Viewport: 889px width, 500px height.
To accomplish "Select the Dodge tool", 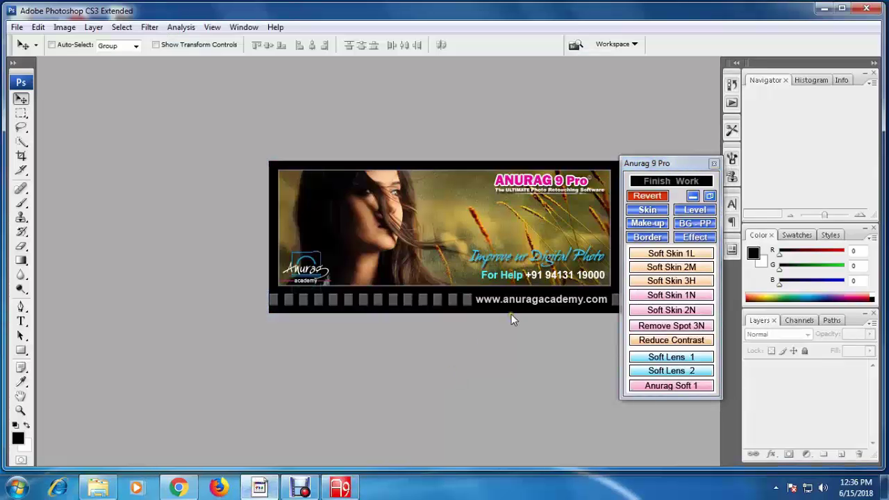I will 21,289.
